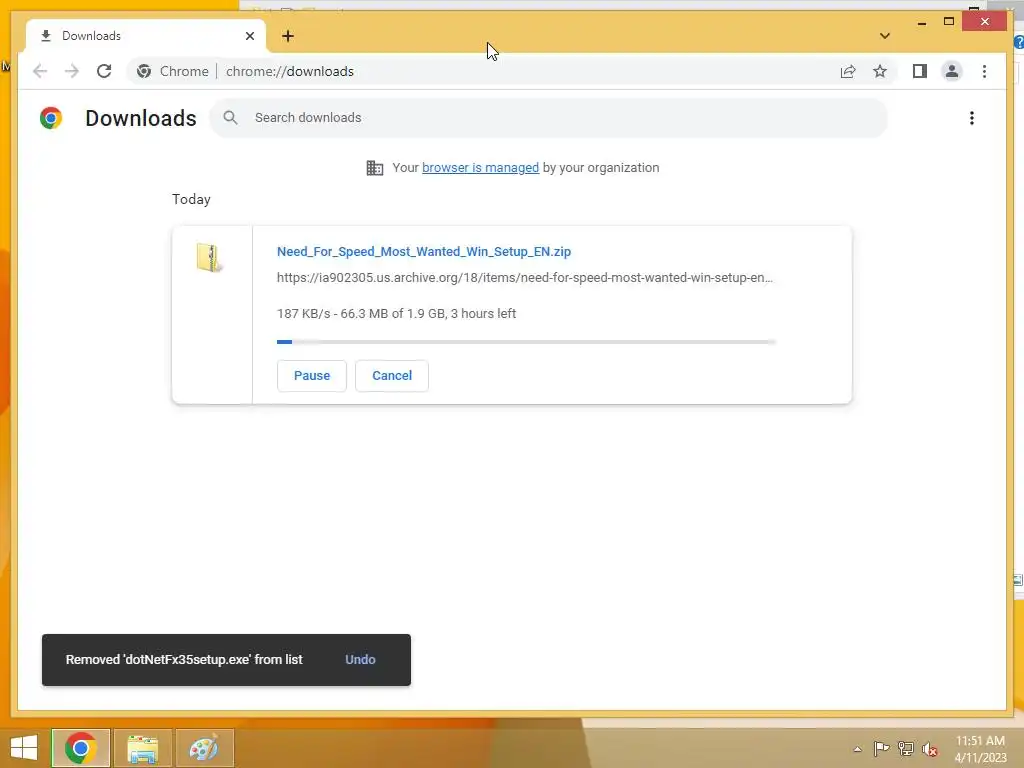
Task: Open the browser is managed link
Action: tap(480, 168)
